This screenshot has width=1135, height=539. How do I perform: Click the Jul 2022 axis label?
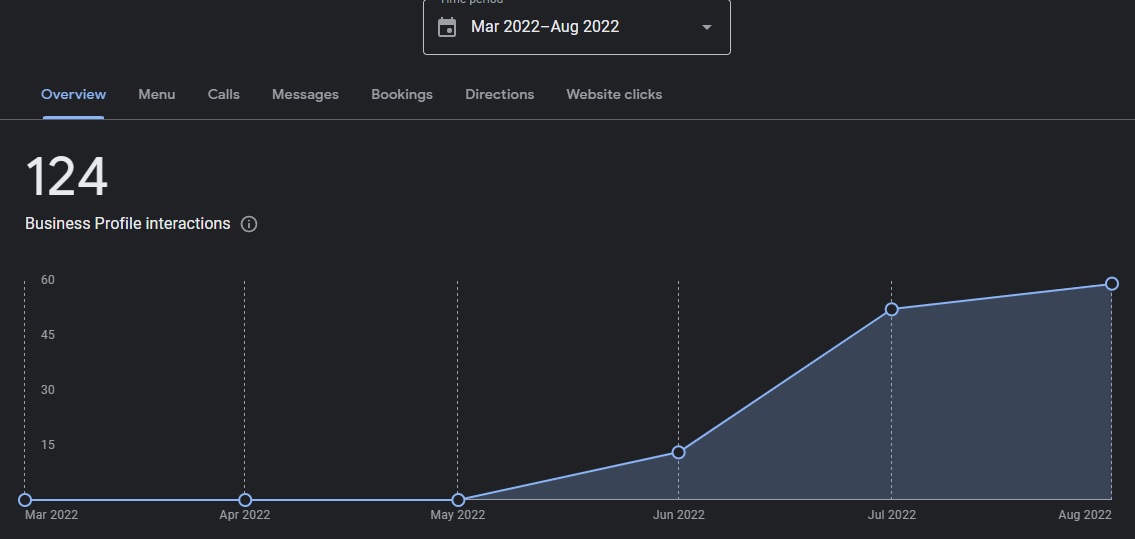(892, 515)
